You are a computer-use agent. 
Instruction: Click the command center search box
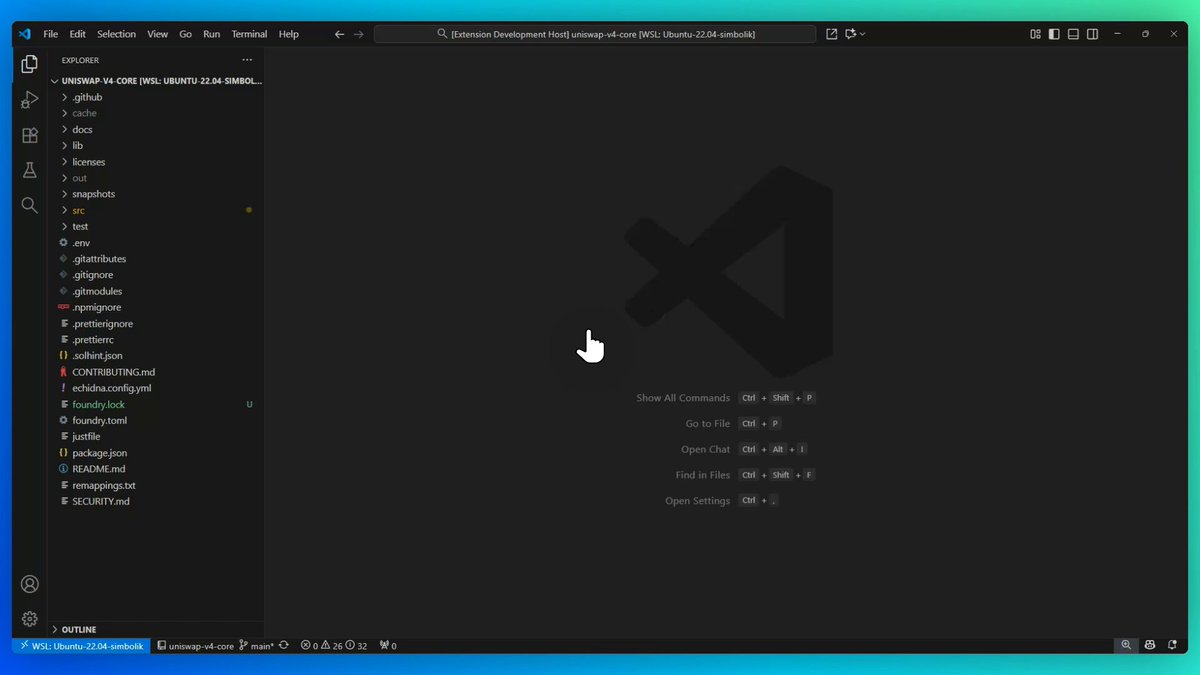coord(595,34)
